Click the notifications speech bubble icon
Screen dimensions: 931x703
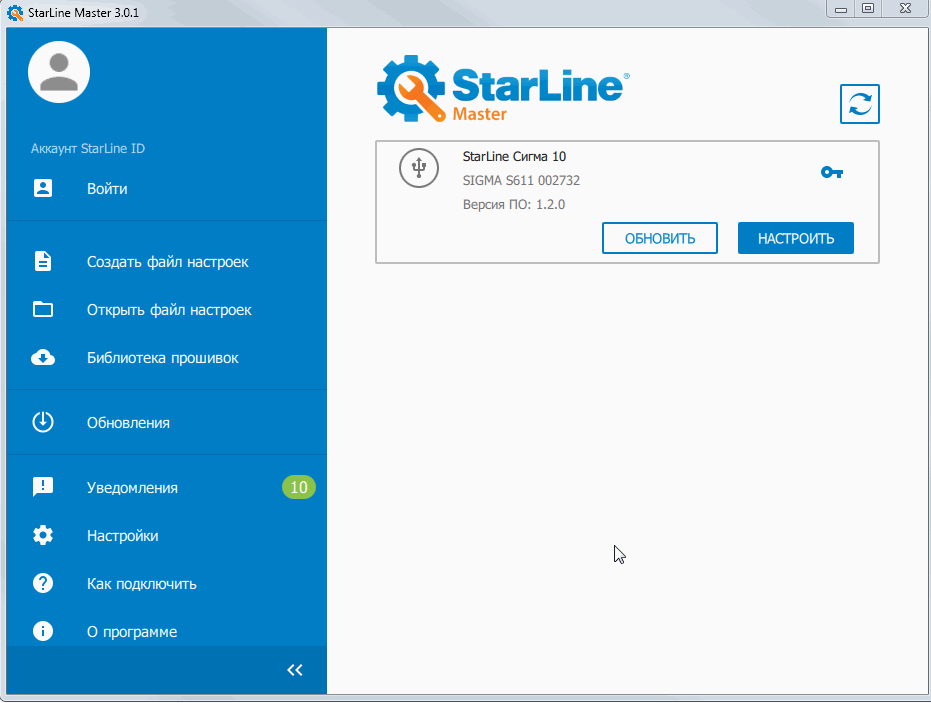(x=43, y=488)
